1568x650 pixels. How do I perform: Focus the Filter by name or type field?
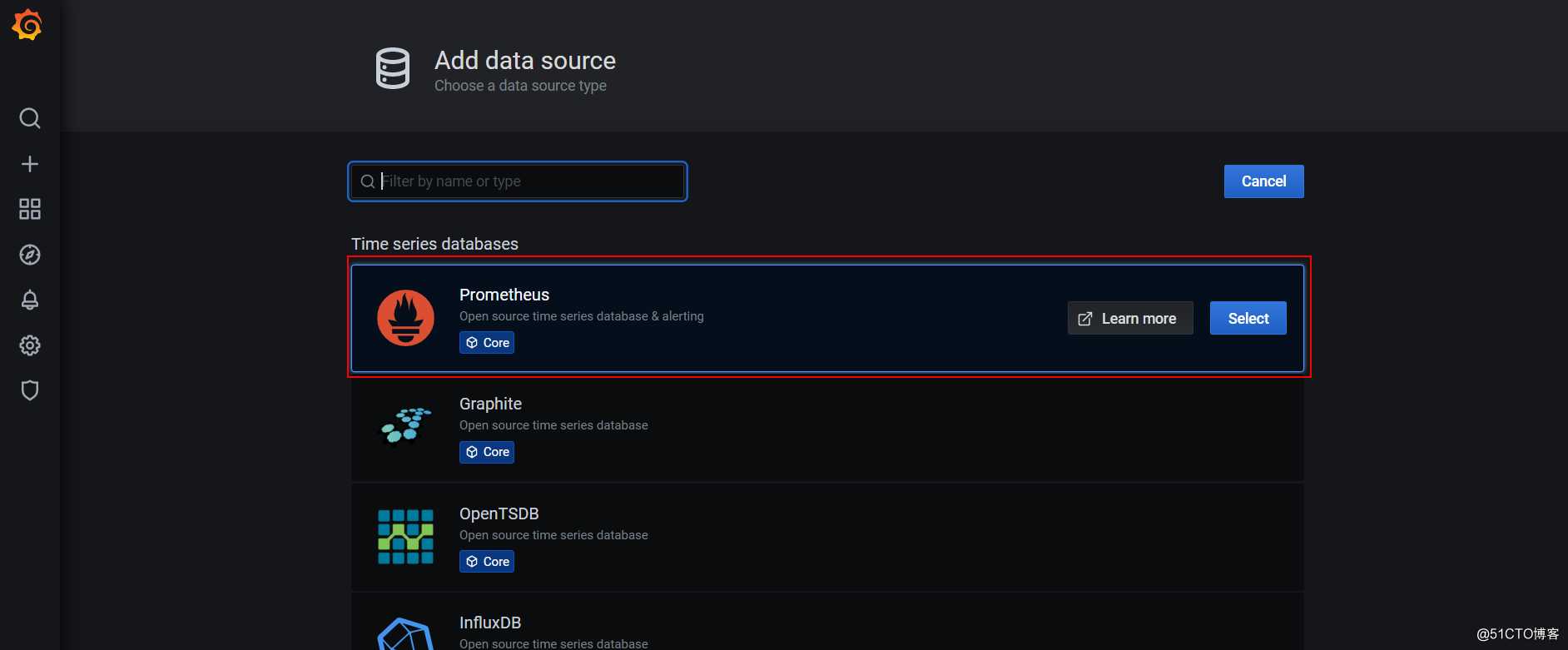(518, 181)
